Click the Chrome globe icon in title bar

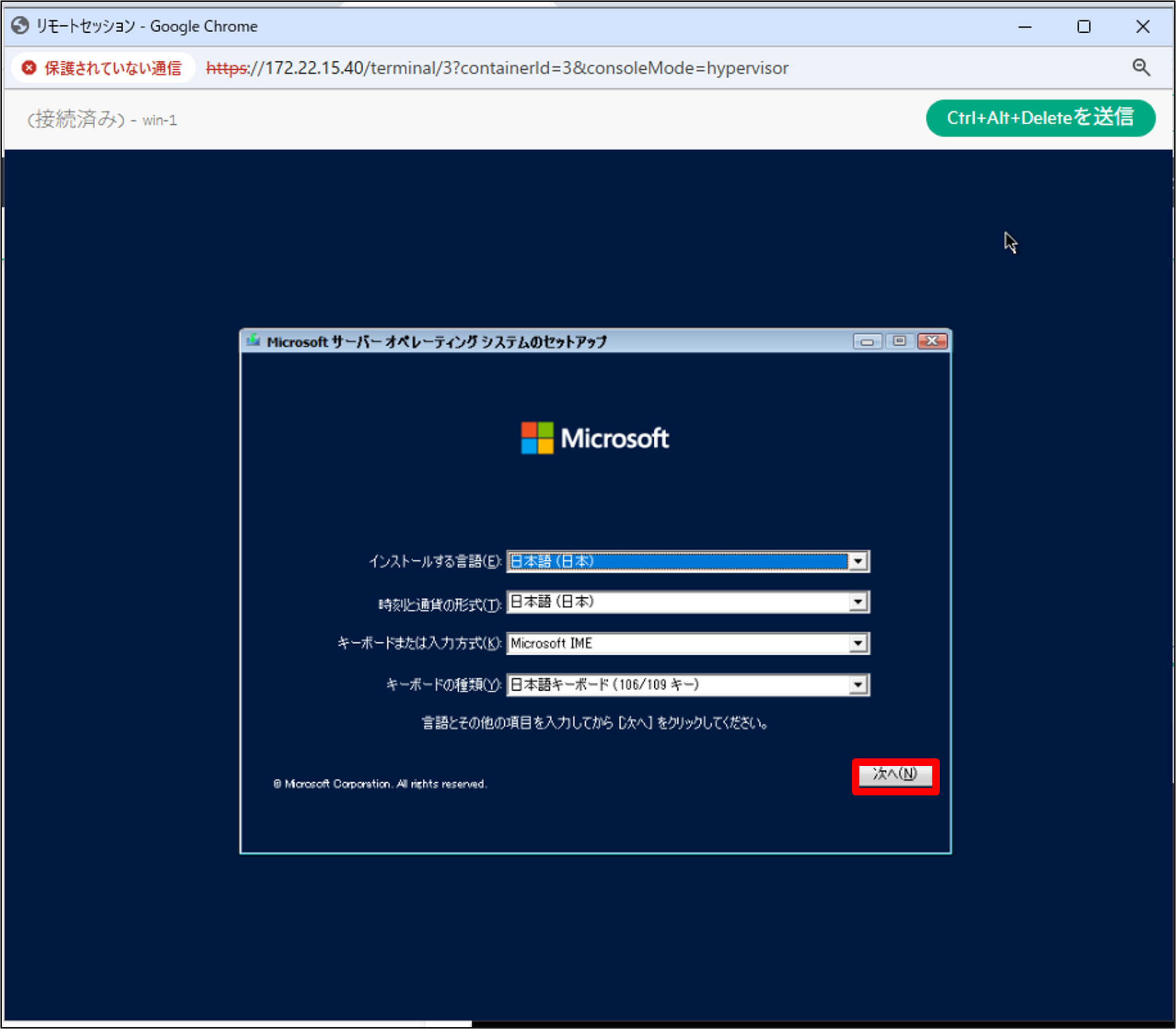20,26
